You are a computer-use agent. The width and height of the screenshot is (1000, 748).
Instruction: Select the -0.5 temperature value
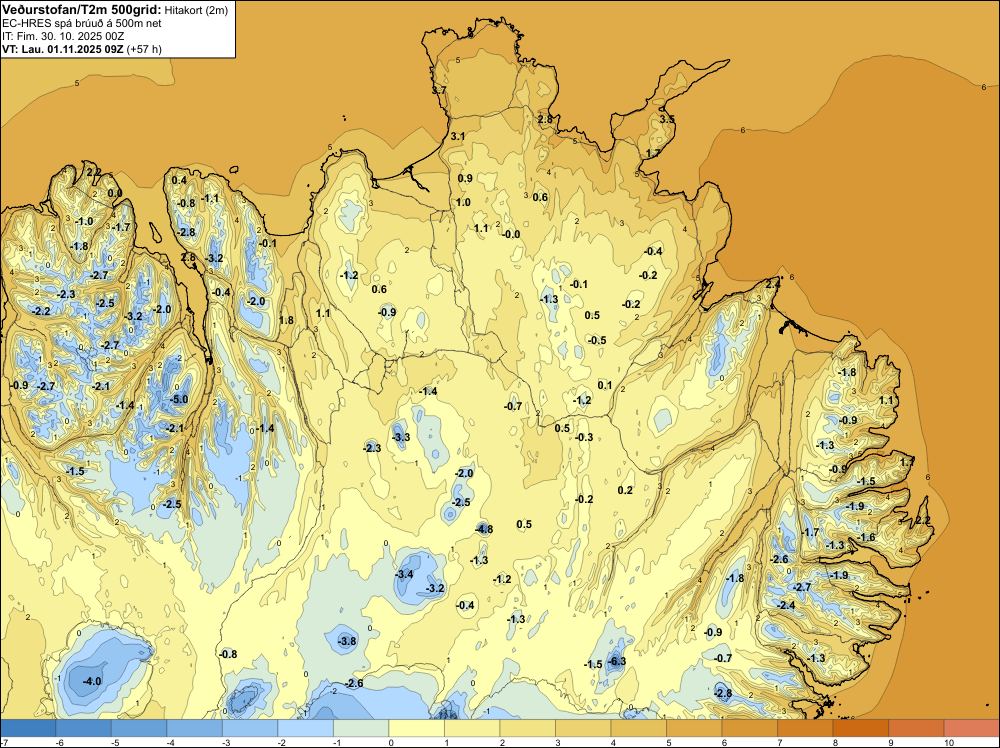(x=597, y=340)
